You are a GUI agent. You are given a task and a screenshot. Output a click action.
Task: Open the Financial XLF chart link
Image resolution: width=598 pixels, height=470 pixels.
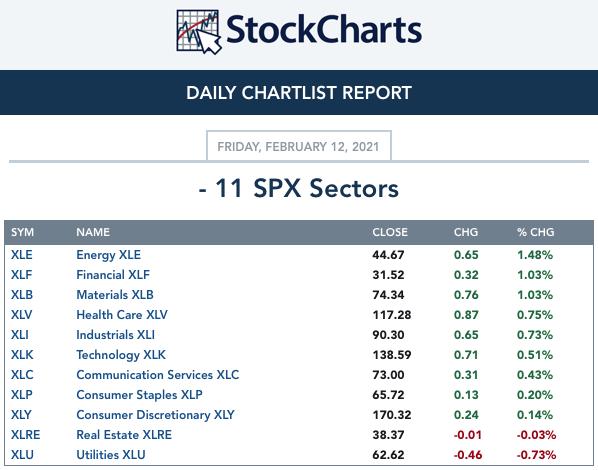point(113,275)
